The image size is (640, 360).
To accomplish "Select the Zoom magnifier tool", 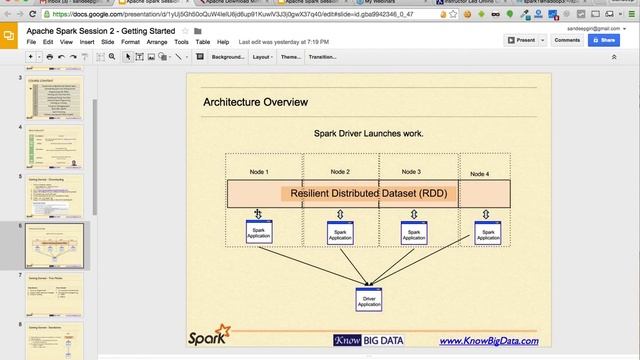I will [x=112, y=57].
